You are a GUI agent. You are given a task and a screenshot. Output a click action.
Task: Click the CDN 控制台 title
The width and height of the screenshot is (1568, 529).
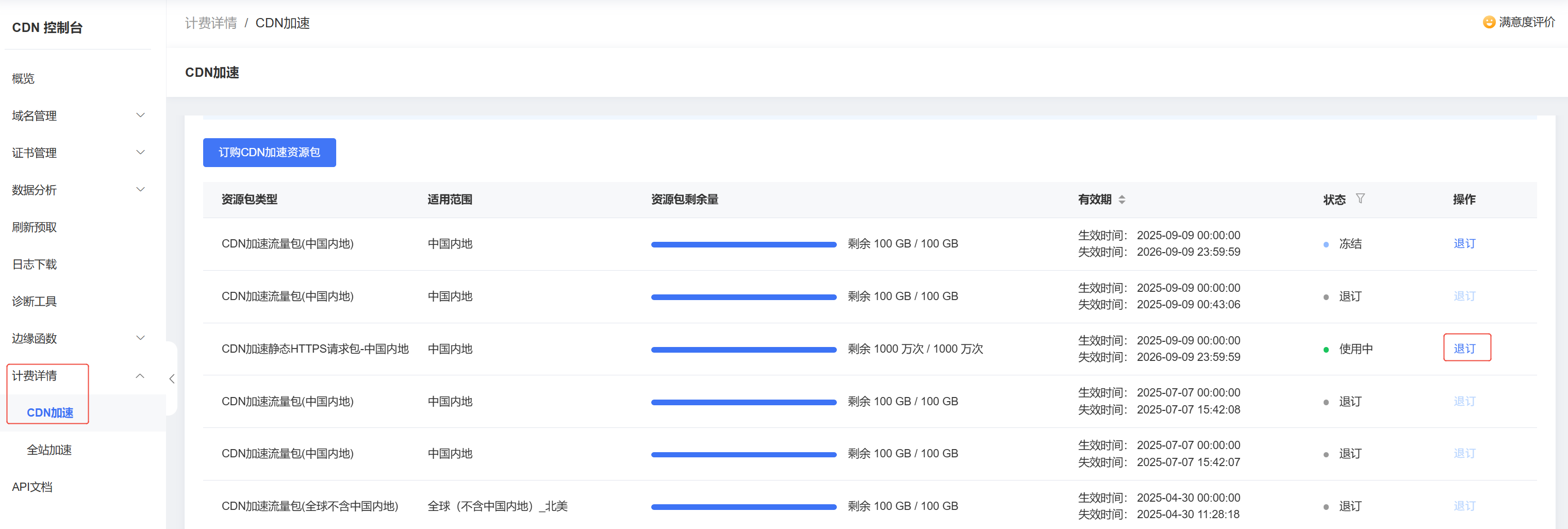click(47, 27)
